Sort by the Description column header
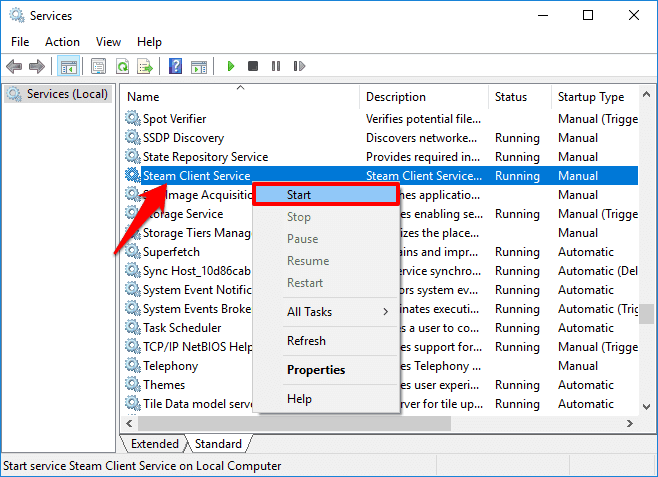Viewport: 658px width, 477px height. (x=424, y=96)
